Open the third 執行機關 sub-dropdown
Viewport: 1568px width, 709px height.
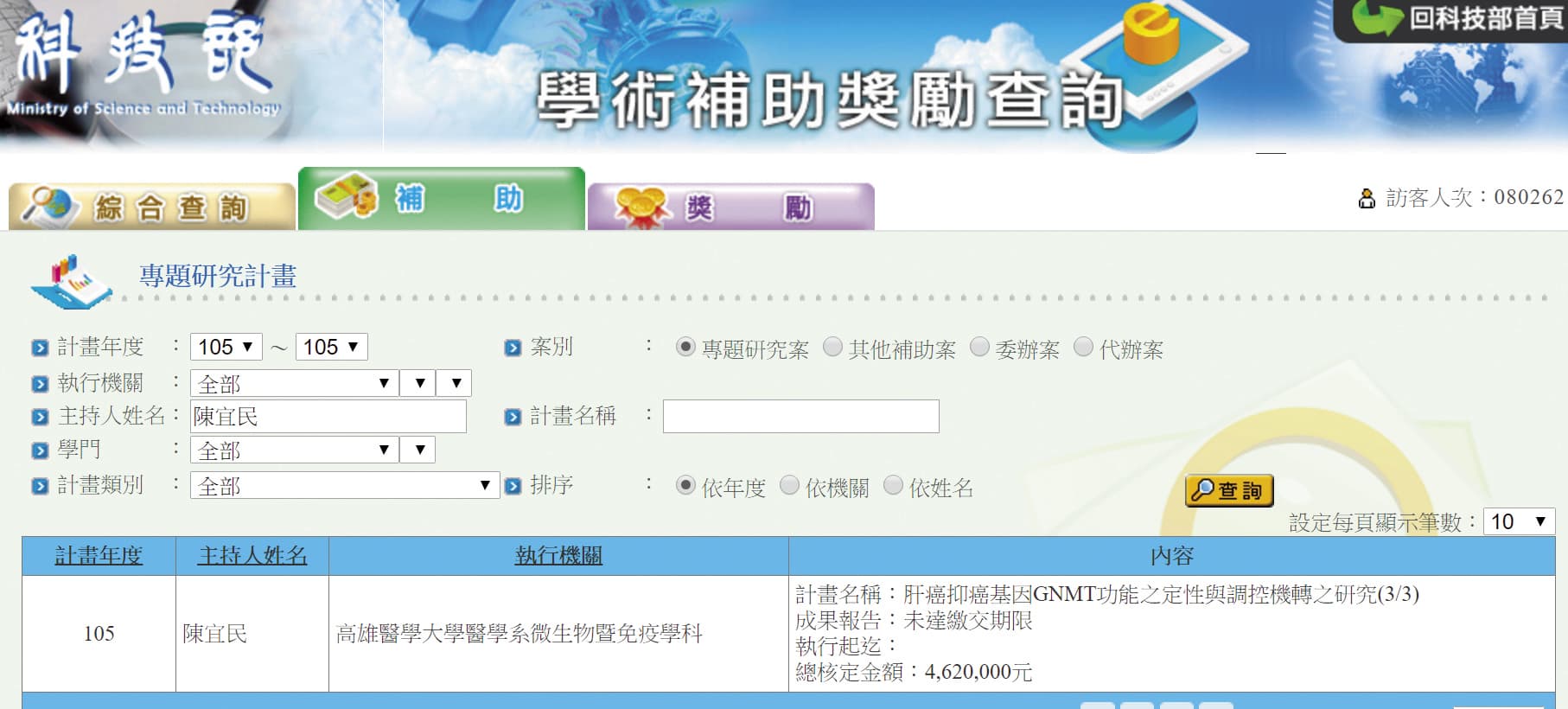click(x=455, y=383)
